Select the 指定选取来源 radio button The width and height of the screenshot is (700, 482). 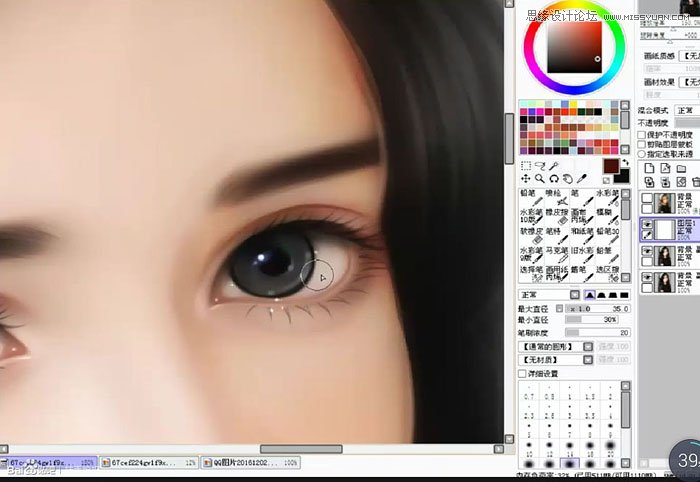(642, 154)
